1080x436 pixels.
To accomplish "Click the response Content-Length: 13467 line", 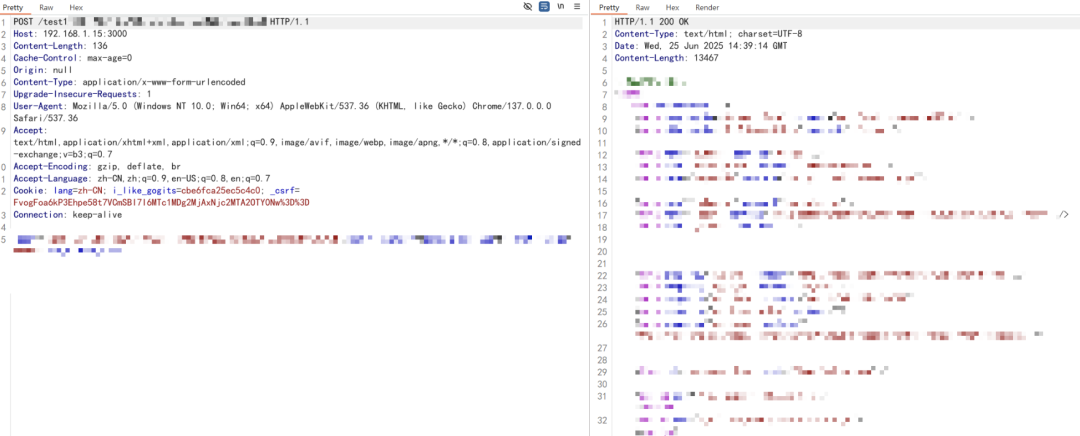I will (664, 57).
